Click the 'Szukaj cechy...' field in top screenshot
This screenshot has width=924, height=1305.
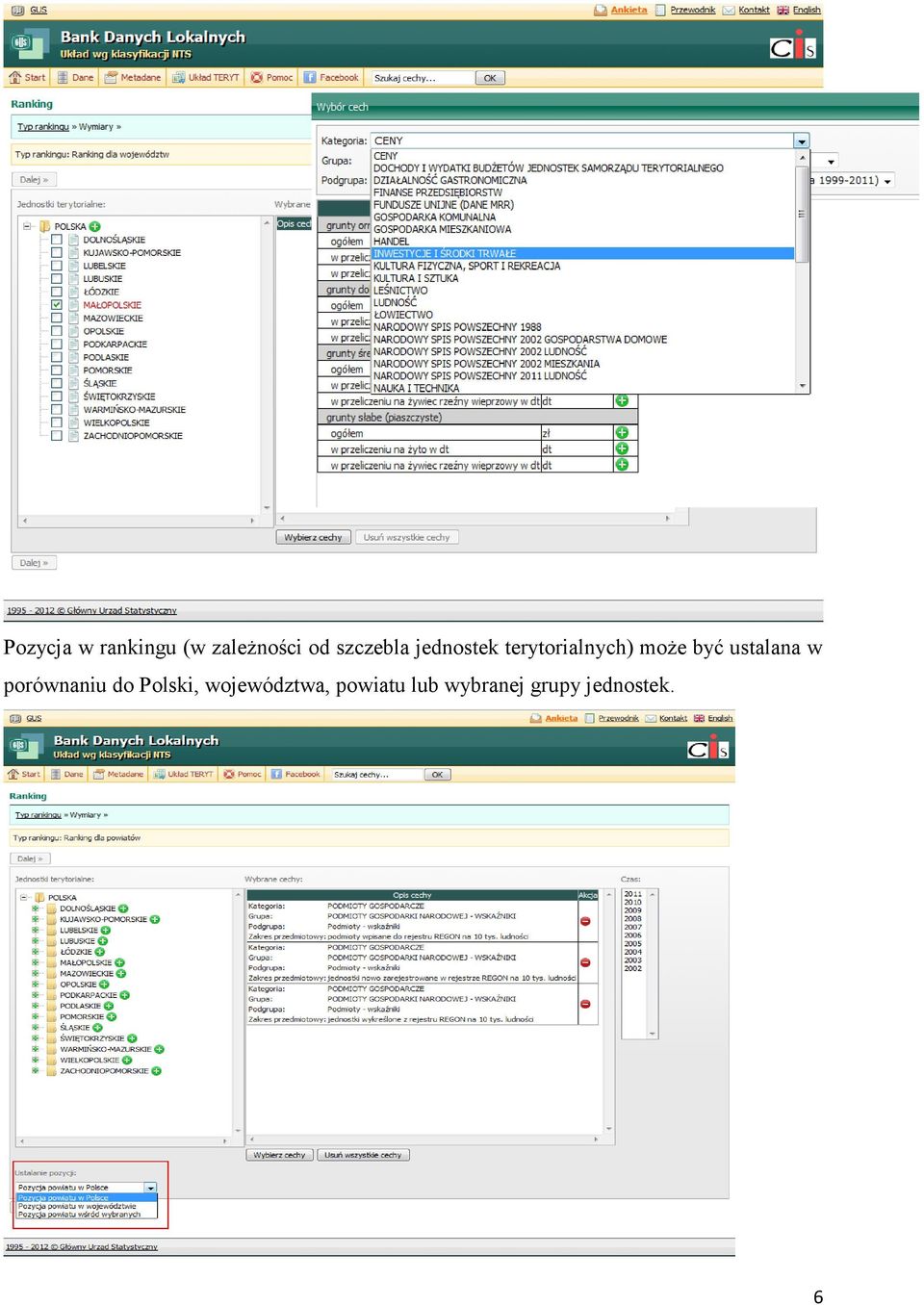422,78
